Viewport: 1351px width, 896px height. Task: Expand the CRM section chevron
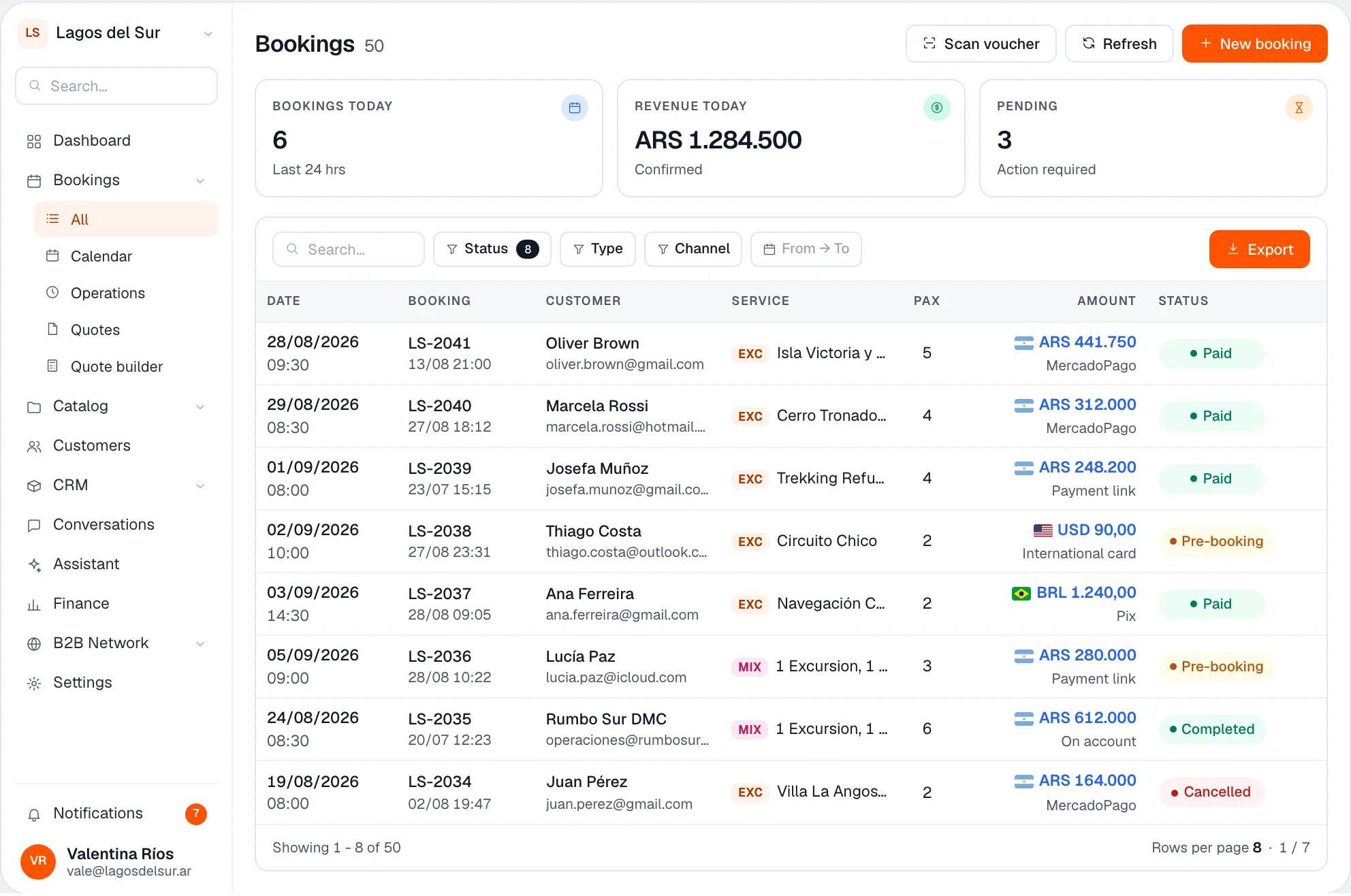(x=200, y=485)
